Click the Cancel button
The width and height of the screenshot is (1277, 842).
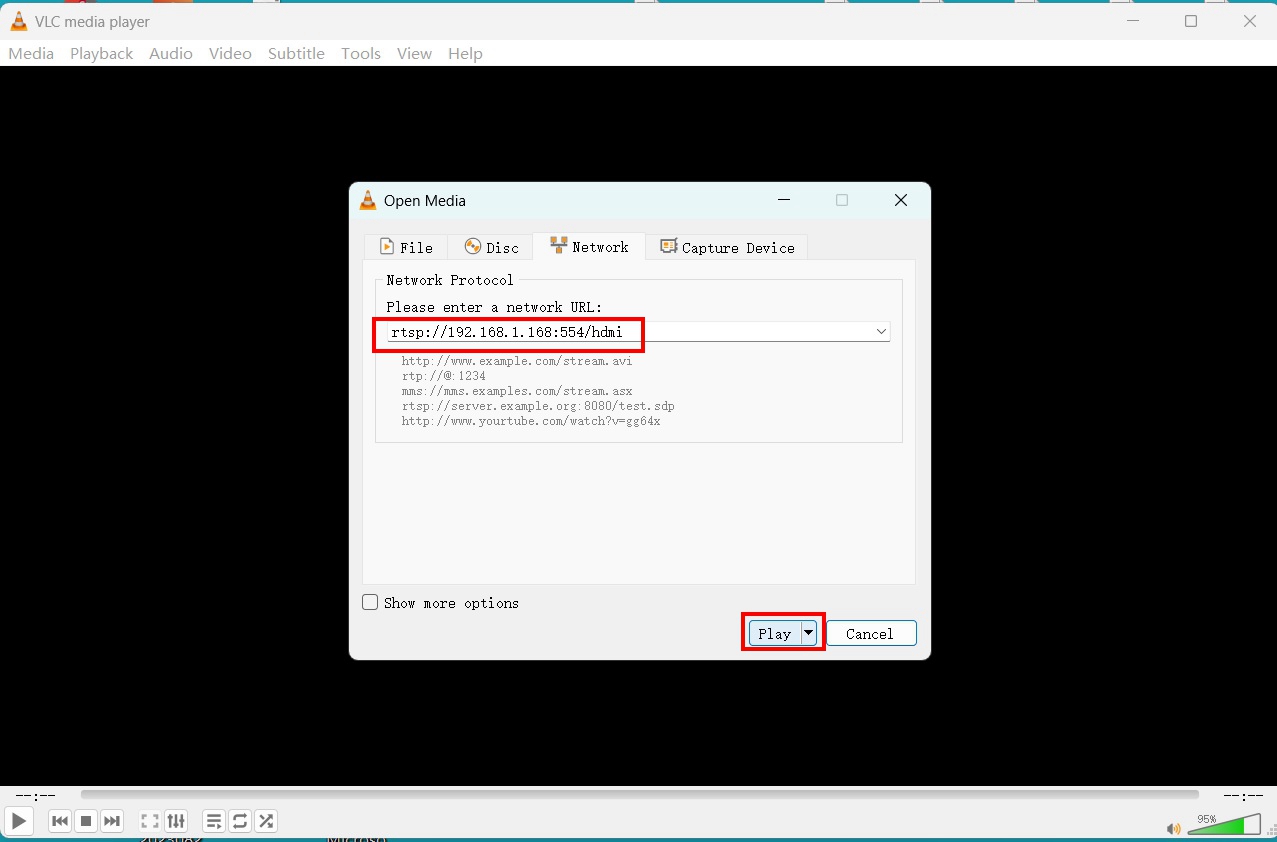point(870,633)
